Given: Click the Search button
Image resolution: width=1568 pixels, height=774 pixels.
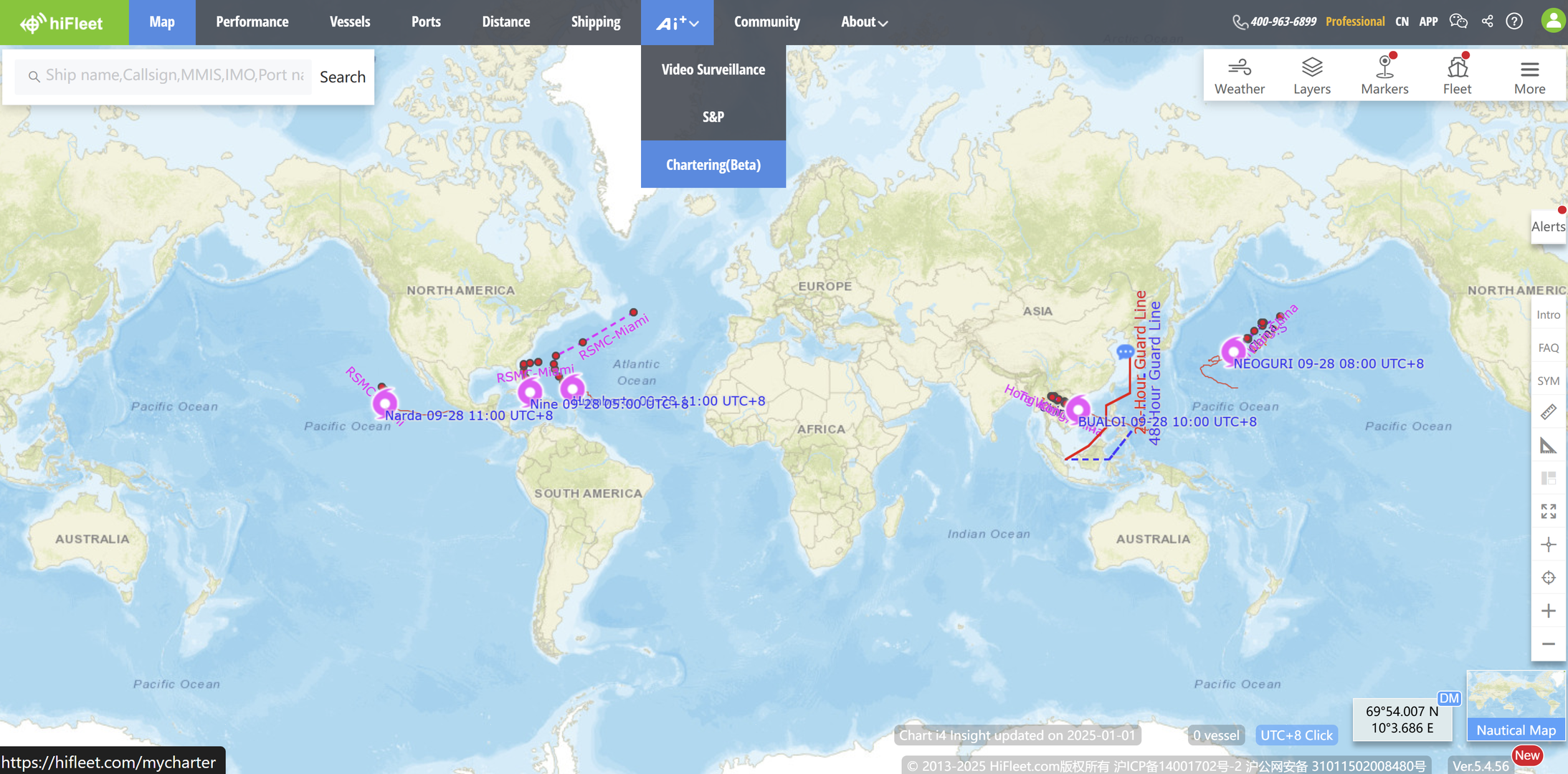Looking at the screenshot, I should pos(342,77).
